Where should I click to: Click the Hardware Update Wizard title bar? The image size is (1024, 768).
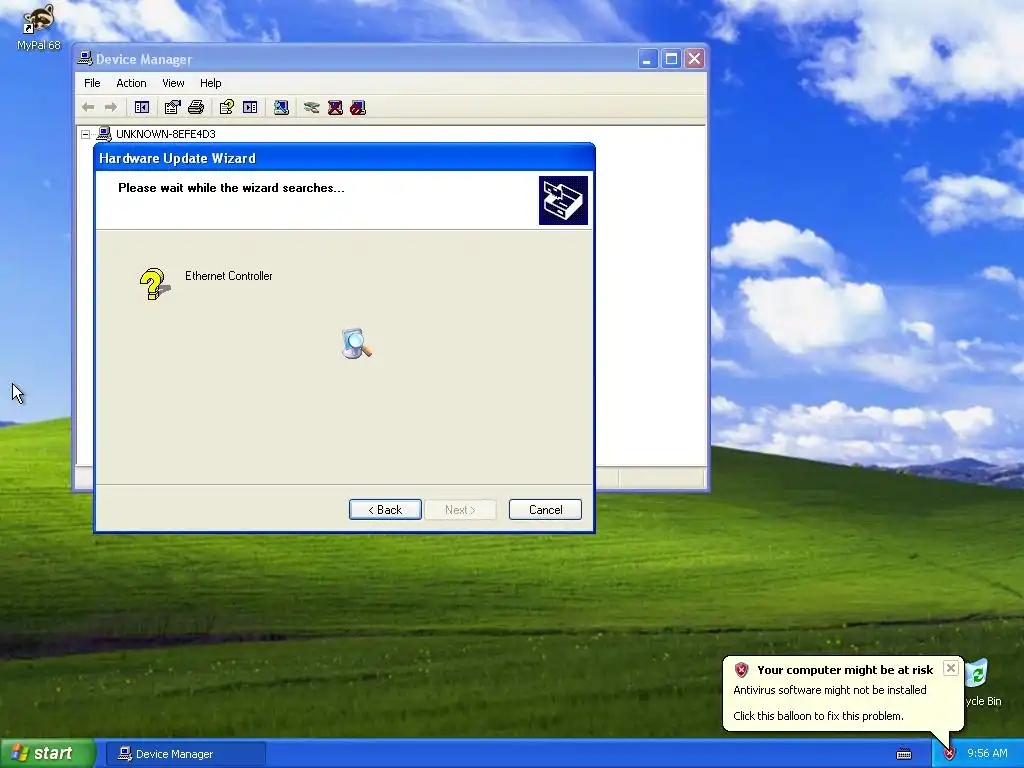point(344,158)
